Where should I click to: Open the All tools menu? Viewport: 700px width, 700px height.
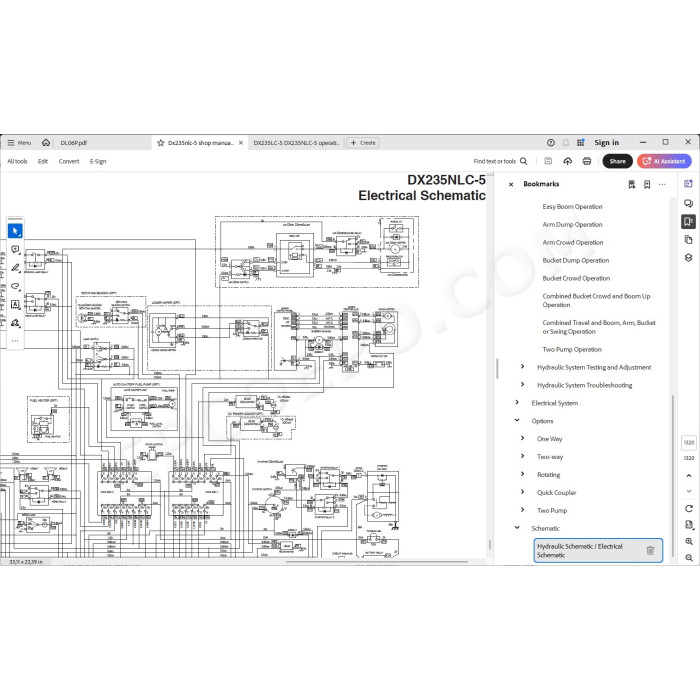(17, 161)
